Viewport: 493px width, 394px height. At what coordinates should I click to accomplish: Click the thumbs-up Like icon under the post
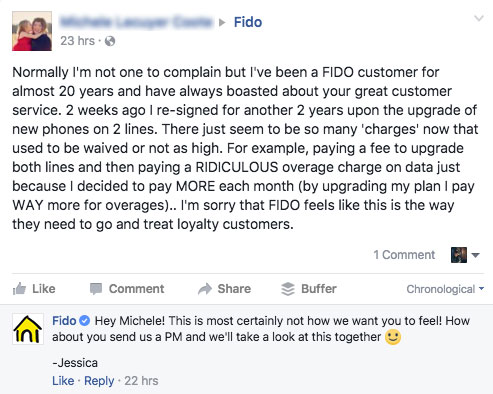[x=19, y=289]
